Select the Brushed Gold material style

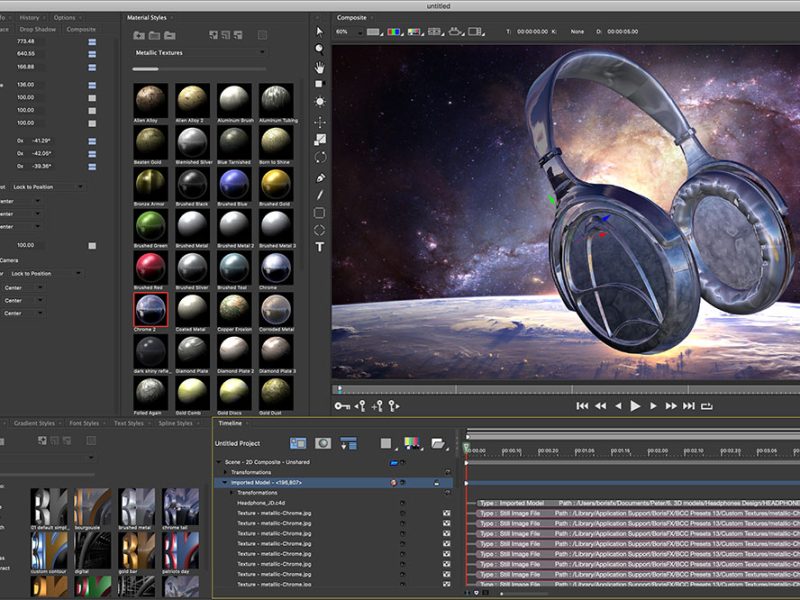tap(276, 184)
